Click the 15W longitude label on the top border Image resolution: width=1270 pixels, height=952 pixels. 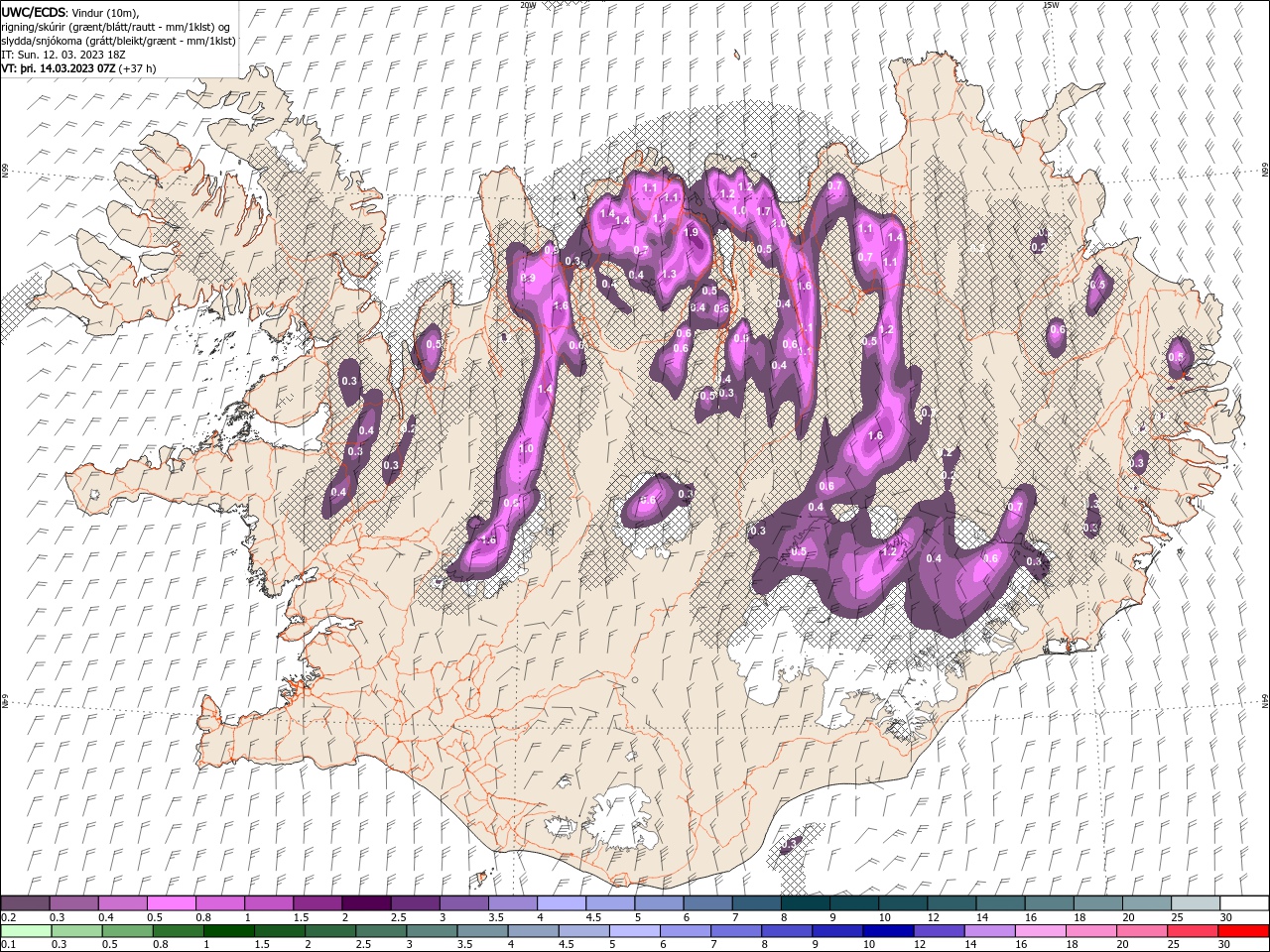[x=1051, y=5]
